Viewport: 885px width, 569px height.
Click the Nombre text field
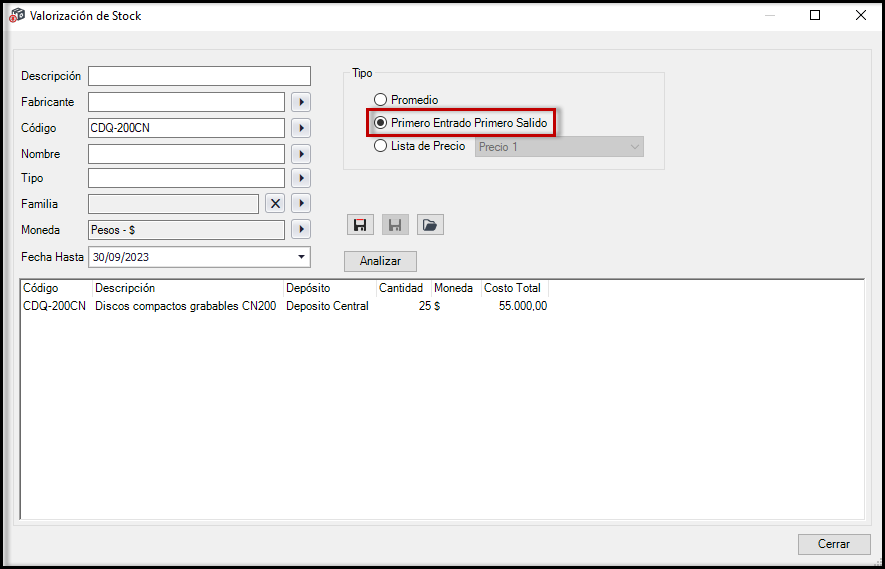pos(186,154)
